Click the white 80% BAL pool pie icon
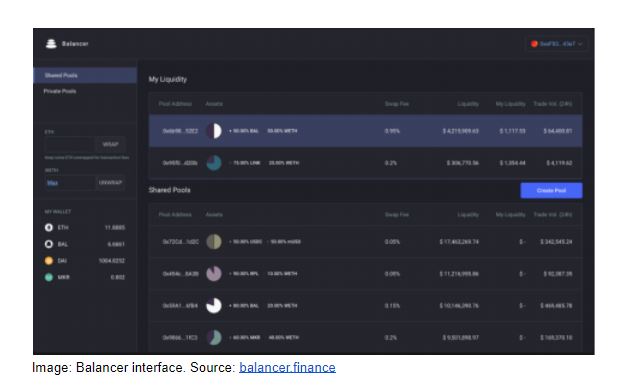This screenshot has height=385, width=617. (214, 305)
